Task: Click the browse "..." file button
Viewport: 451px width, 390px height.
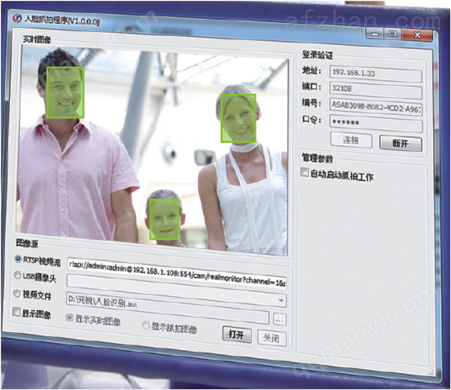Action: (279, 319)
